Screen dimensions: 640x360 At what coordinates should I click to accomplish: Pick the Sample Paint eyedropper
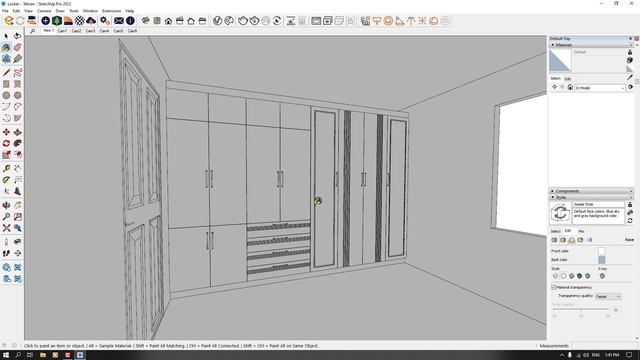pos(630,77)
